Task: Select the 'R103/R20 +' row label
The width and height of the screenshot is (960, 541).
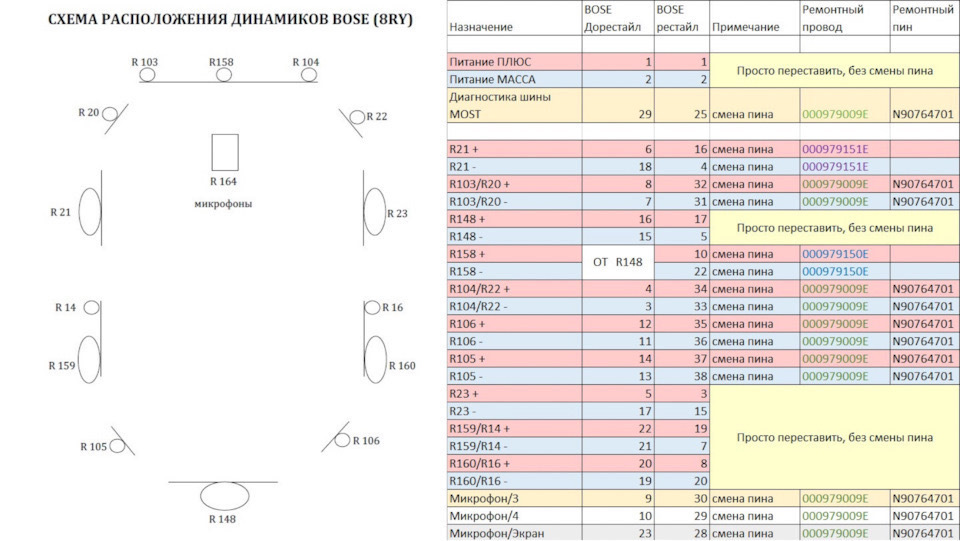Action: pyautogui.click(x=479, y=184)
